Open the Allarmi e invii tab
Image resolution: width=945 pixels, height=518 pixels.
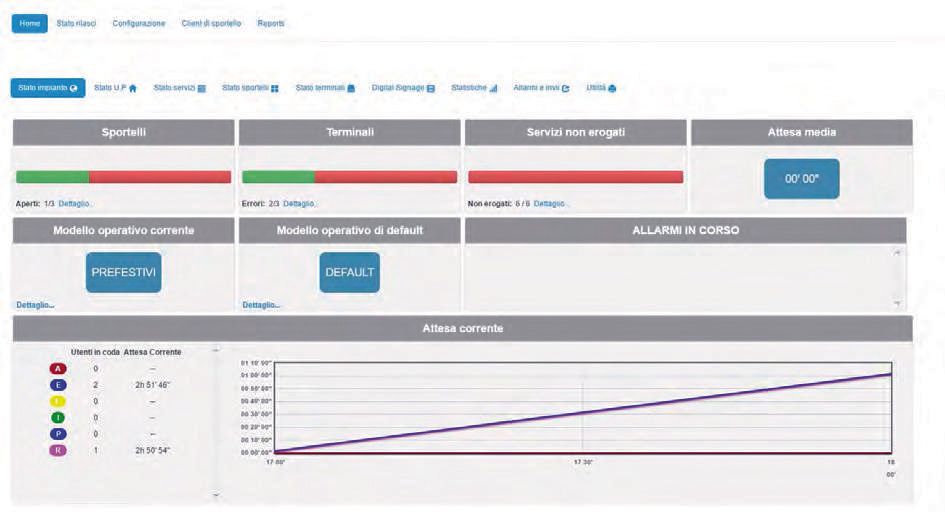click(x=541, y=88)
